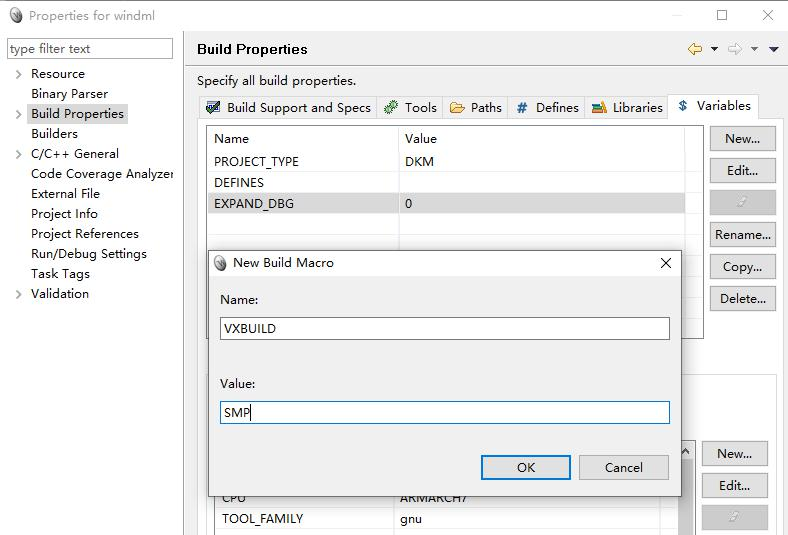Click lower New... button
This screenshot has width=788, height=535.
(x=734, y=454)
